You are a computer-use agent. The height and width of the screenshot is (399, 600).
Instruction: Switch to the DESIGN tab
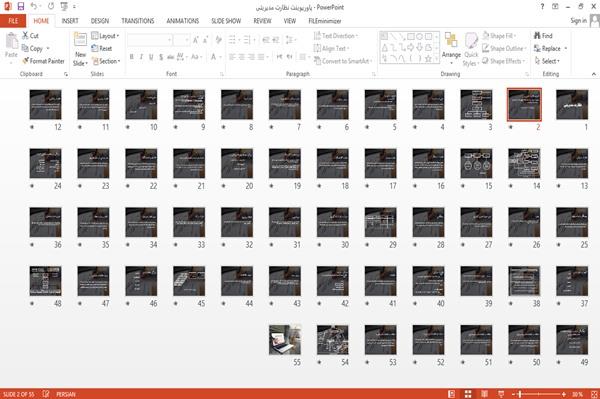[100, 21]
